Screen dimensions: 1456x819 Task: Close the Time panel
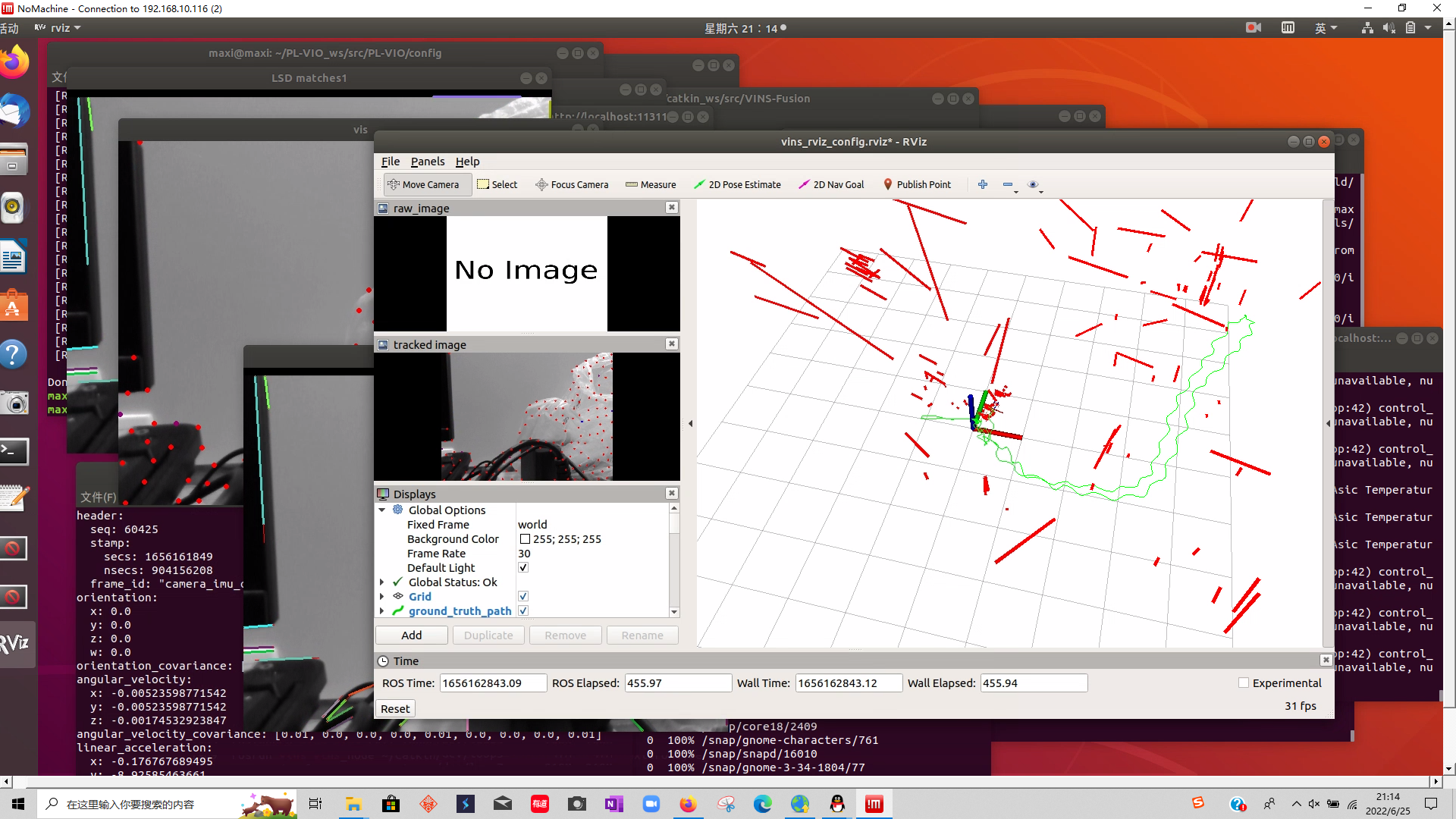tap(1326, 661)
